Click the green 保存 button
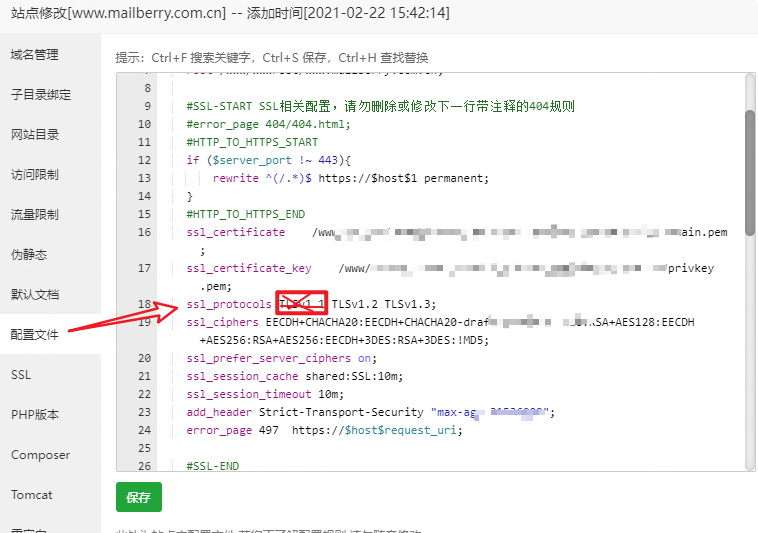 (x=139, y=497)
